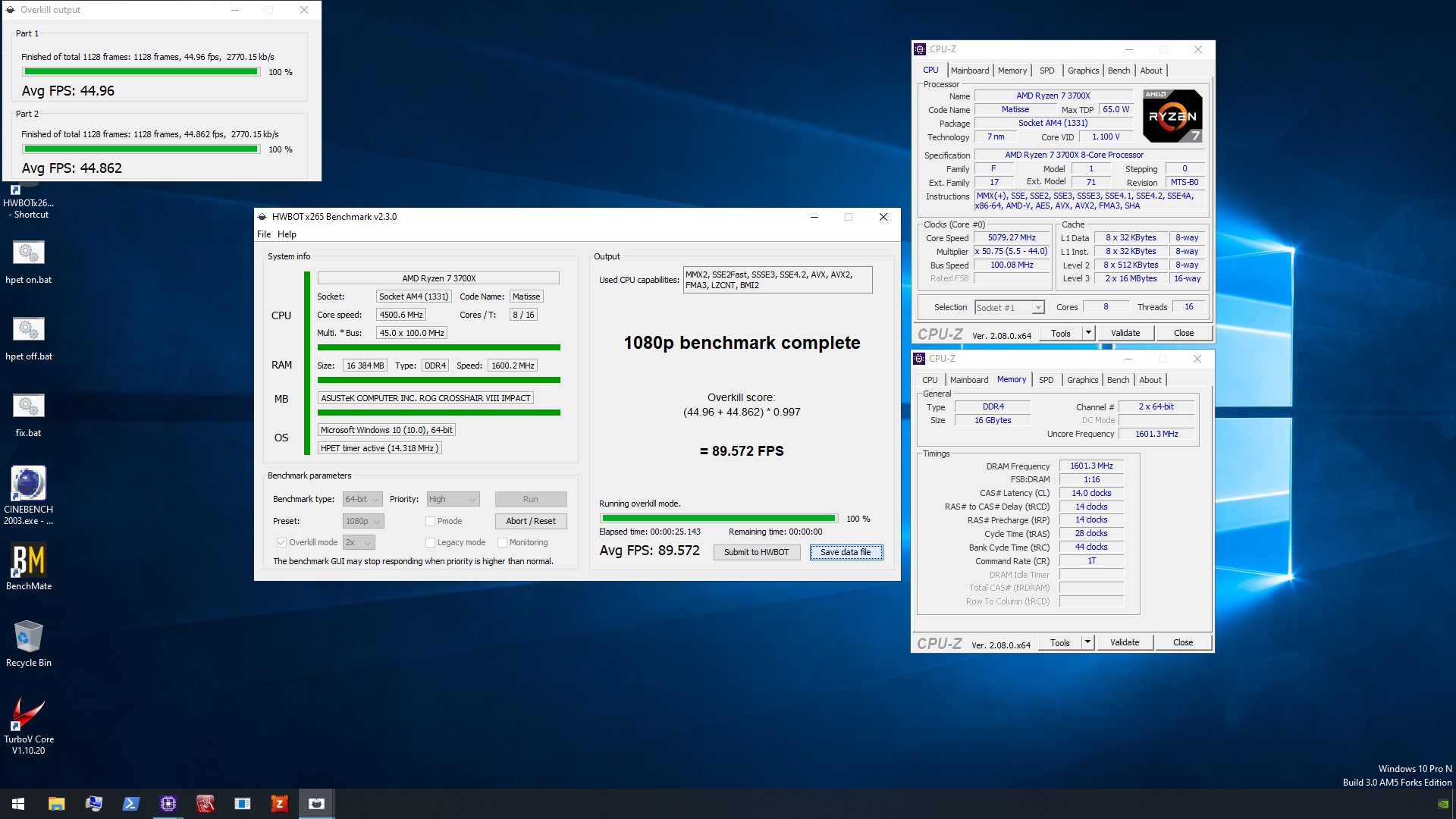Click the CPU name field AMD Ryzen 7 3700X

[x=438, y=278]
